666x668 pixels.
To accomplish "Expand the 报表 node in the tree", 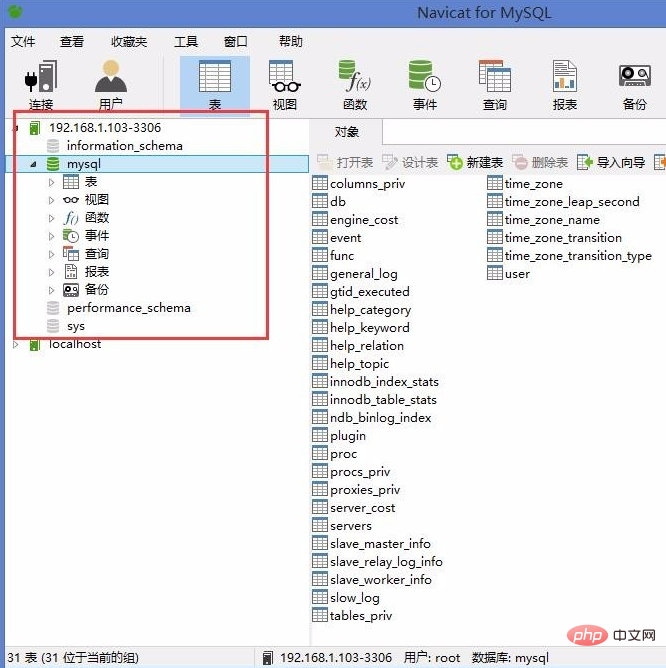I will point(51,272).
